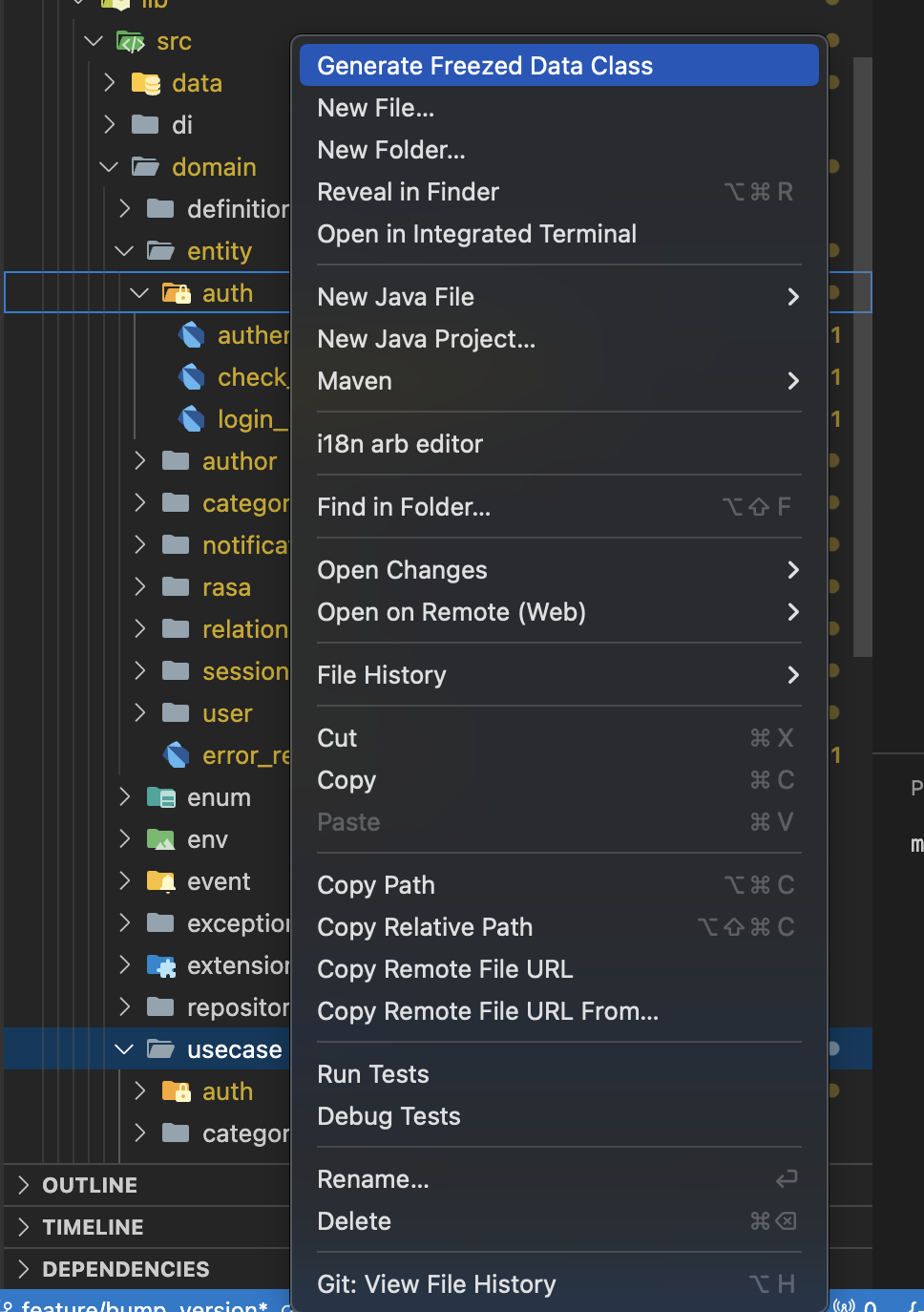Click the data folder database icon
Viewport: 924px width, 1312px height.
point(145,84)
